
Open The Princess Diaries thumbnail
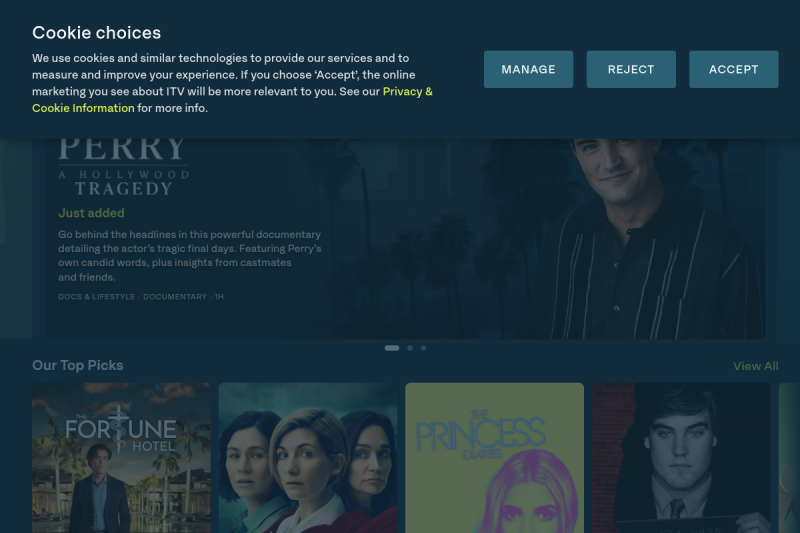pyautogui.click(x=494, y=458)
